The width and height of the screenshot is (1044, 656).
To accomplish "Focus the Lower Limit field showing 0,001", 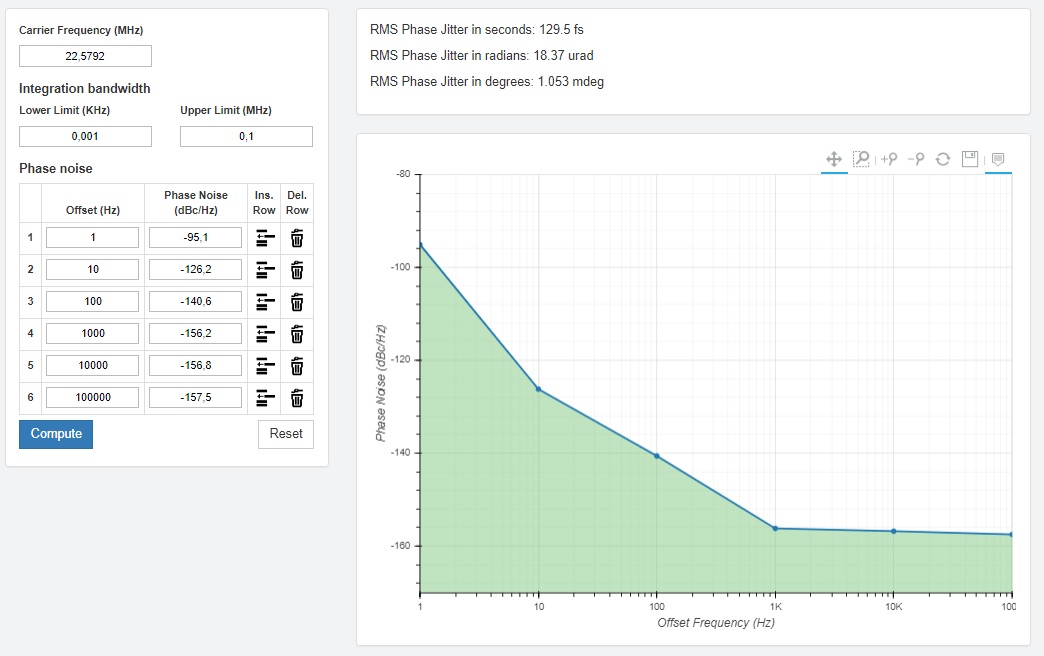I will point(85,137).
